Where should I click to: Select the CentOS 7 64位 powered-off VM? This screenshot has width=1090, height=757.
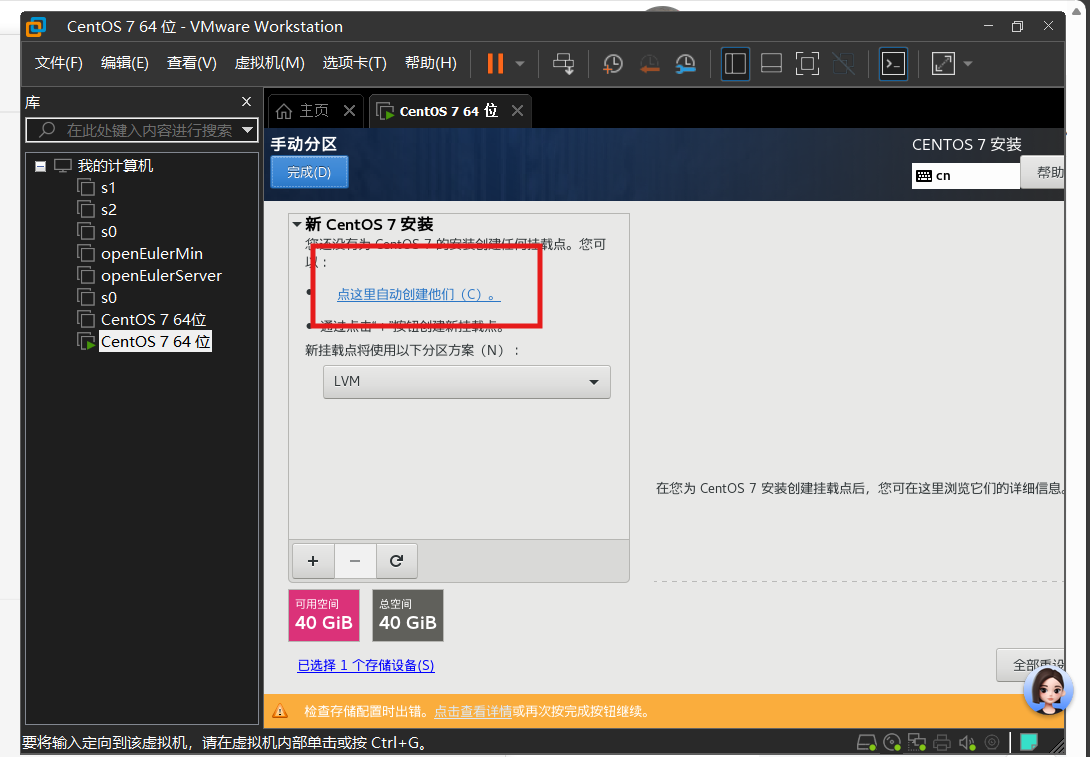pyautogui.click(x=154, y=320)
